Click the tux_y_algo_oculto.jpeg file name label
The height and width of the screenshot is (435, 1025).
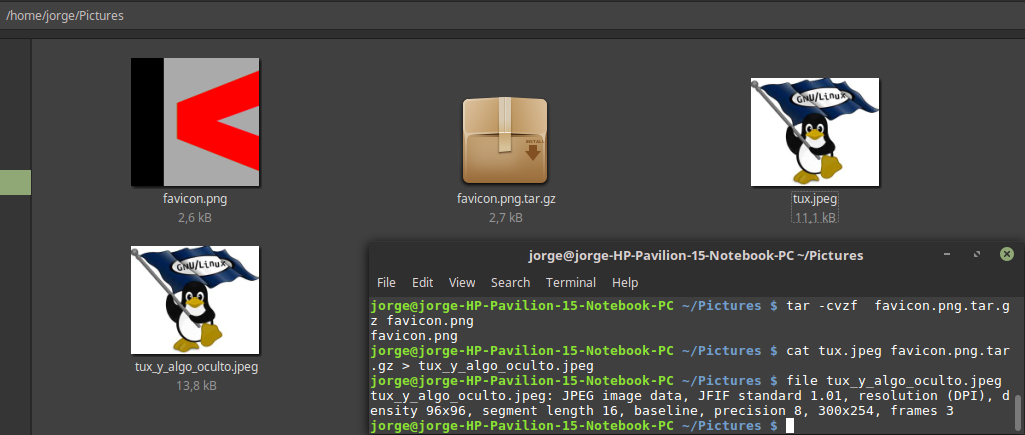click(x=196, y=366)
